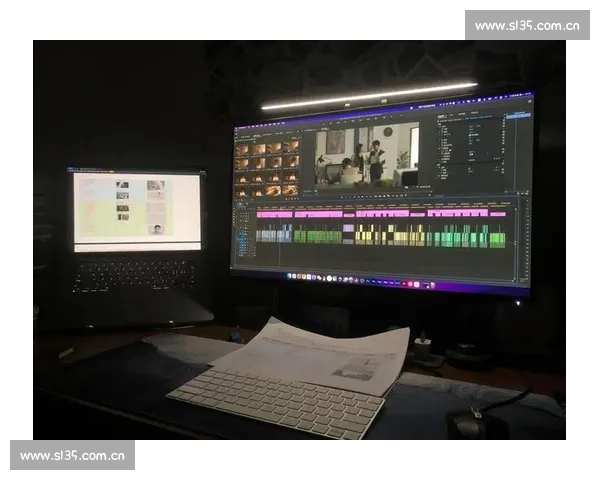600x480 pixels.
Task: Click the www.sl35.com.cn watermark at bottom left
Action: click(x=72, y=456)
